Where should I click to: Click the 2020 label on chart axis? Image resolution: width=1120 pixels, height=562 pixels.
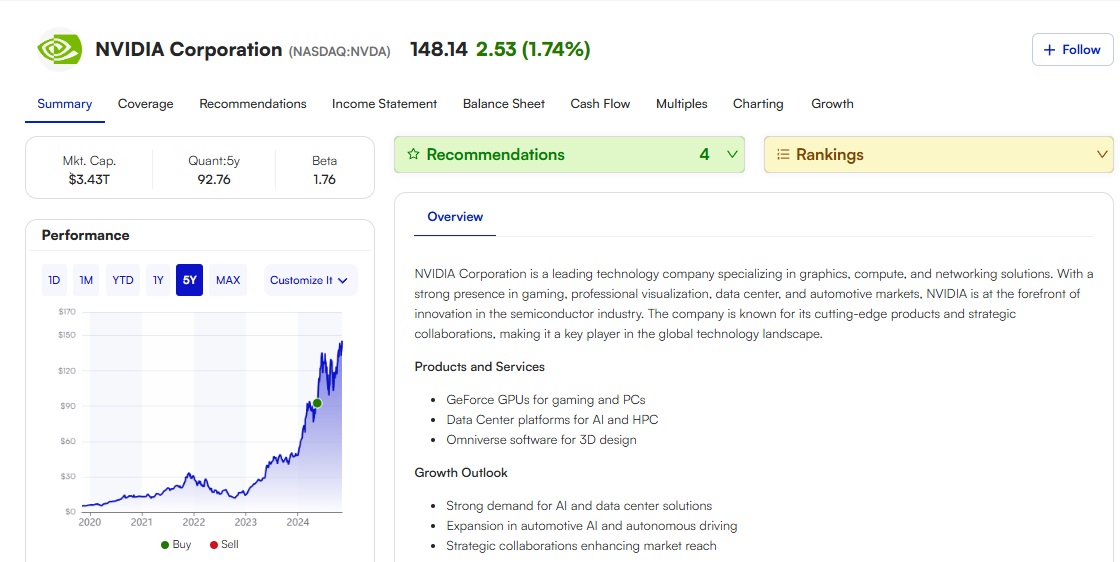point(89,522)
